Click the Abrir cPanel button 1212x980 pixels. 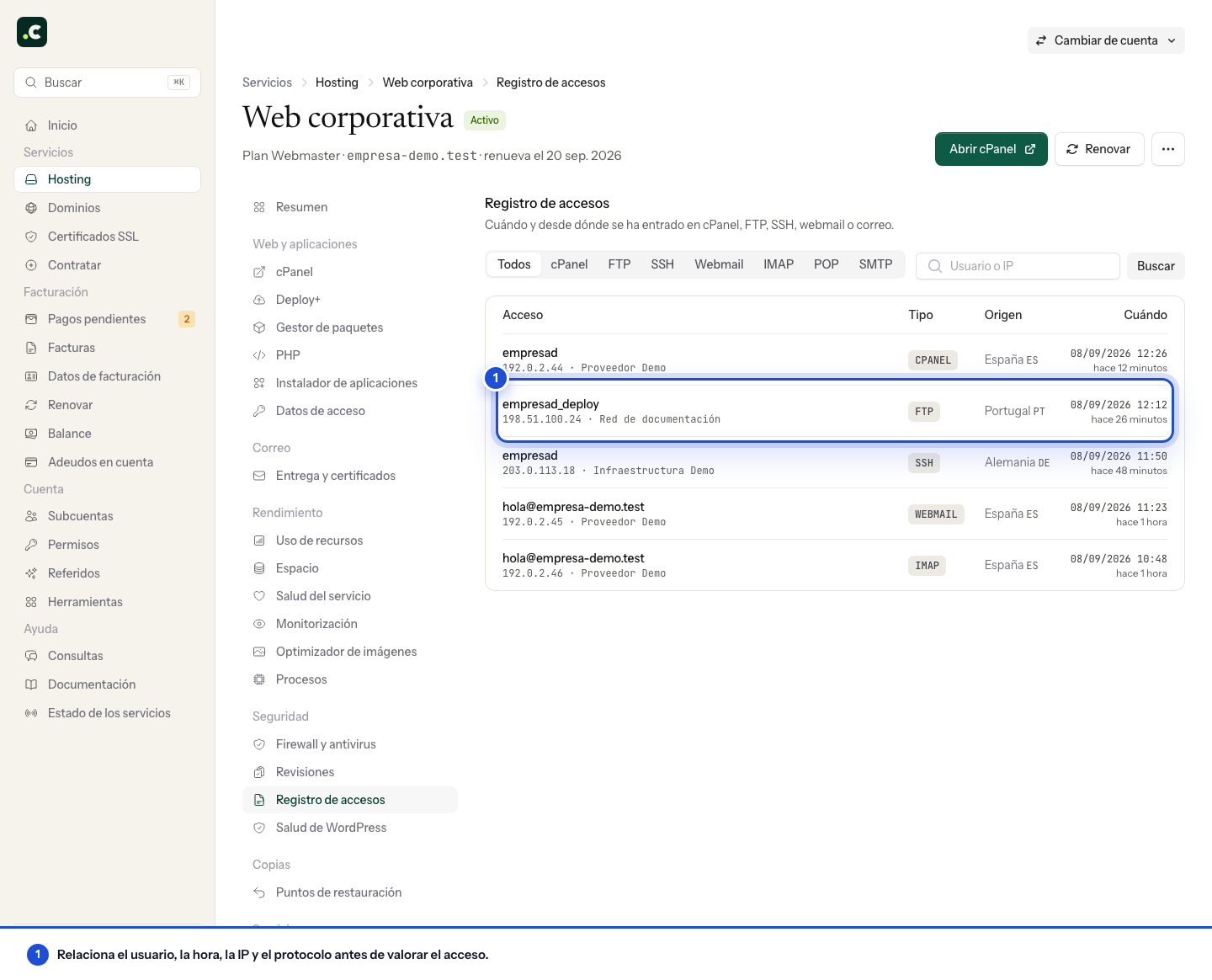coord(991,149)
